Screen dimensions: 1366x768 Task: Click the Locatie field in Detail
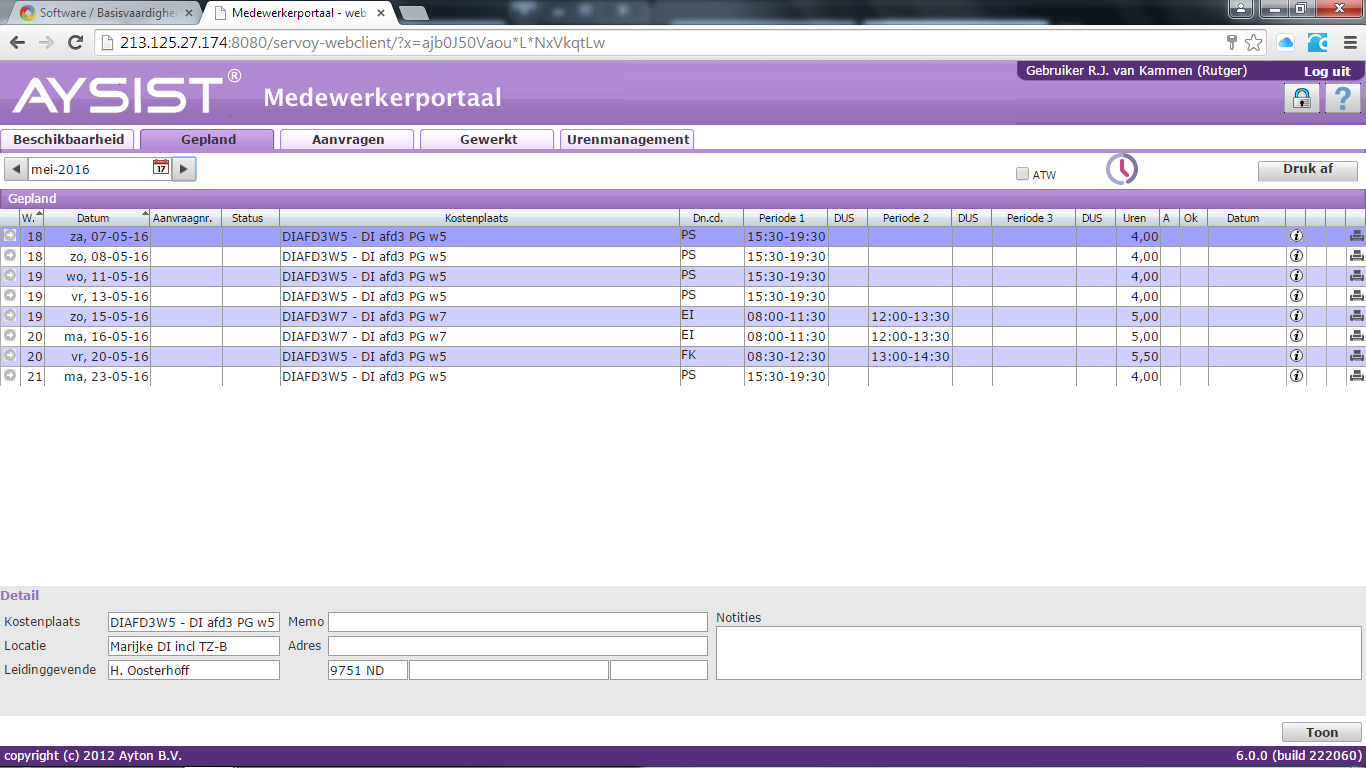pos(194,646)
